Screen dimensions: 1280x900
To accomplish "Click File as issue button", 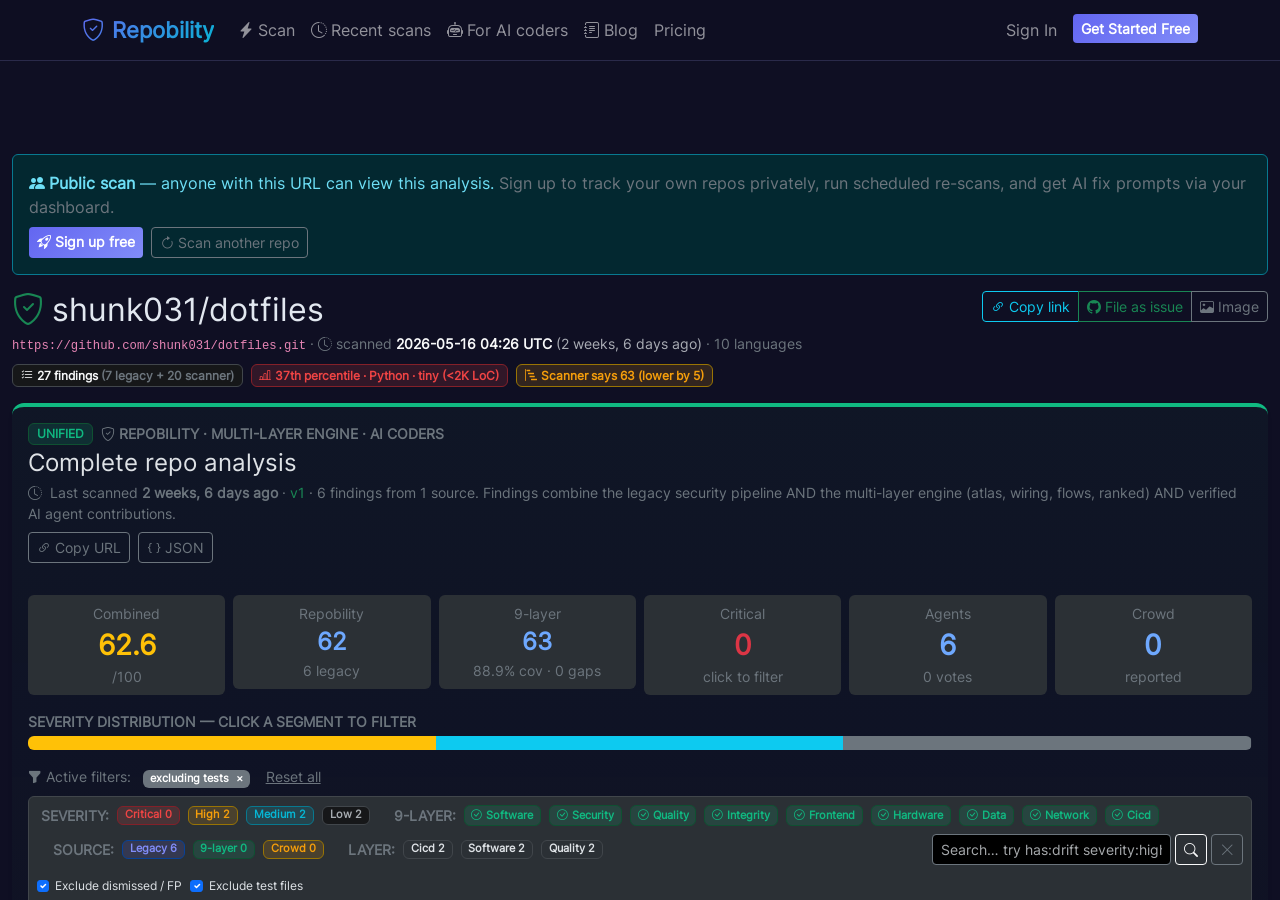I will pyautogui.click(x=1135, y=306).
